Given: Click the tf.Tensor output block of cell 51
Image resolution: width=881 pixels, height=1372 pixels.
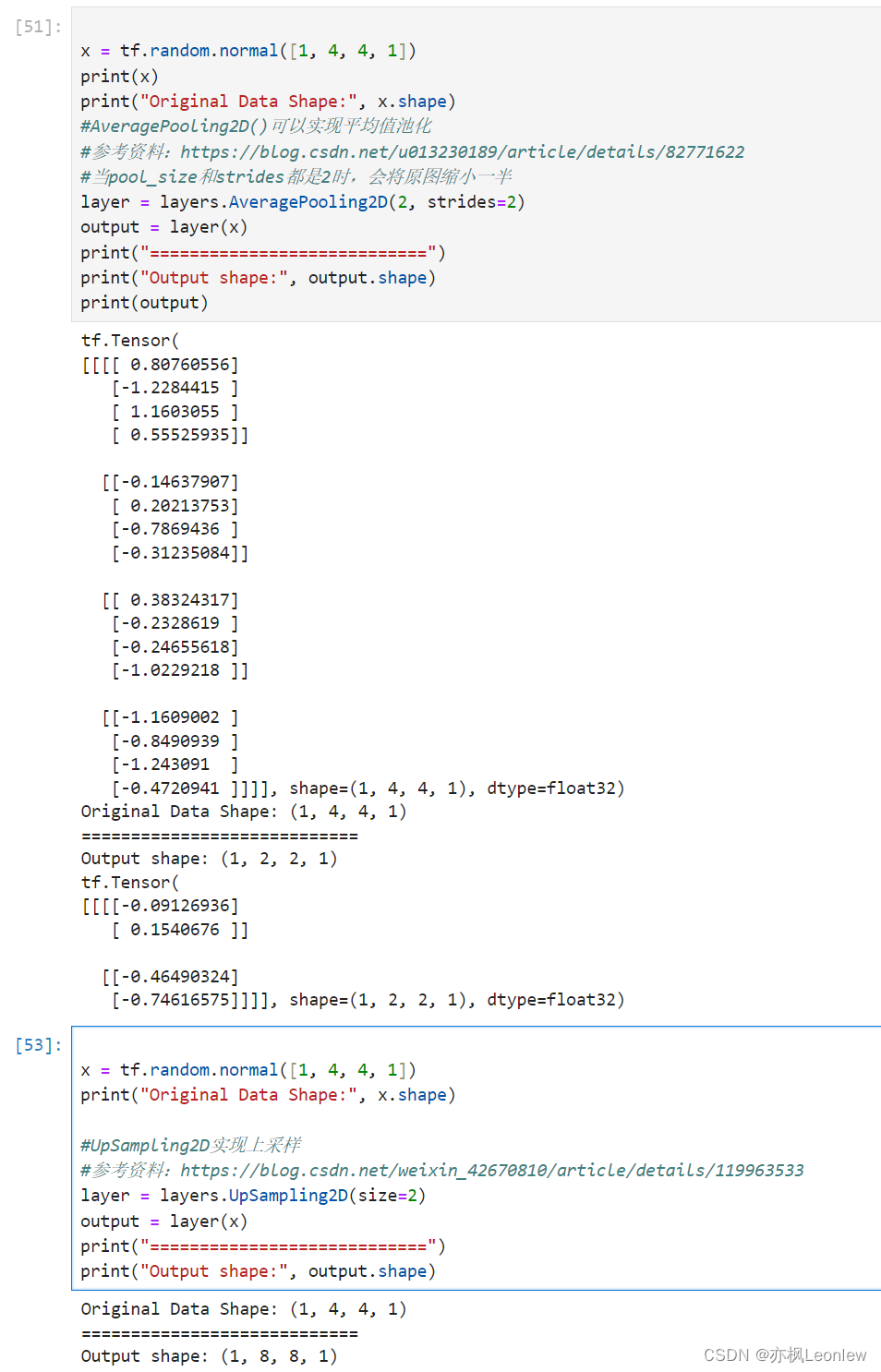Looking at the screenshot, I should (129, 340).
